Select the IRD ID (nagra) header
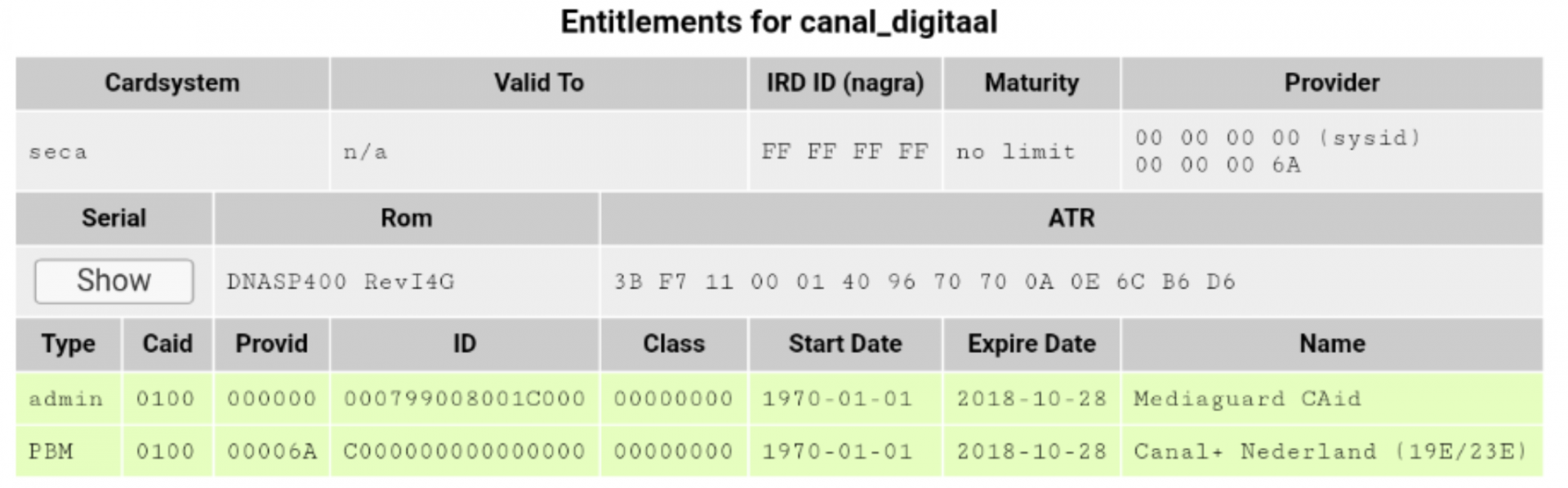This screenshot has height=488, width=1568. (844, 83)
